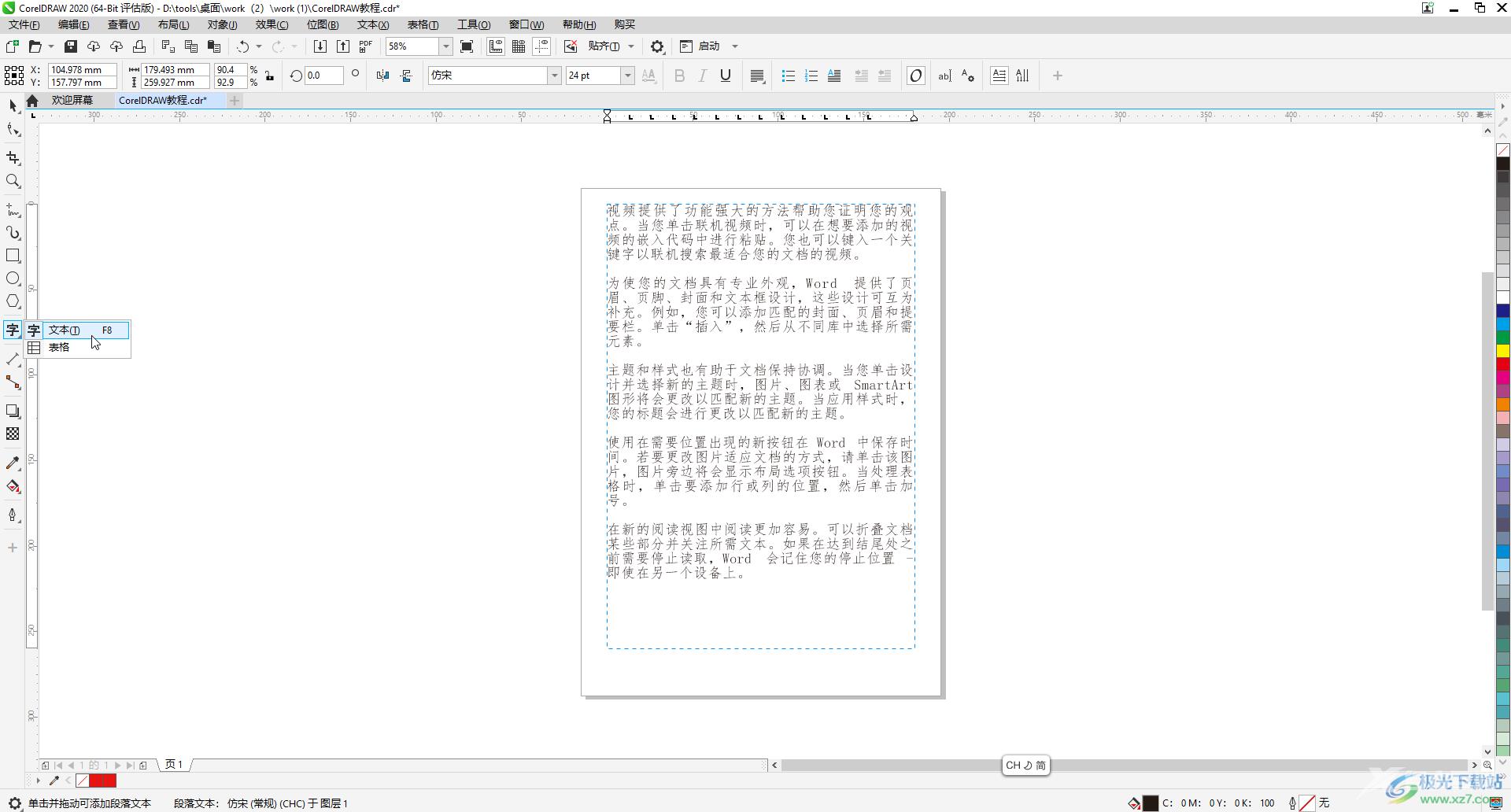Select the Zoom tool in toolbox
This screenshot has height=812, width=1511.
click(13, 181)
